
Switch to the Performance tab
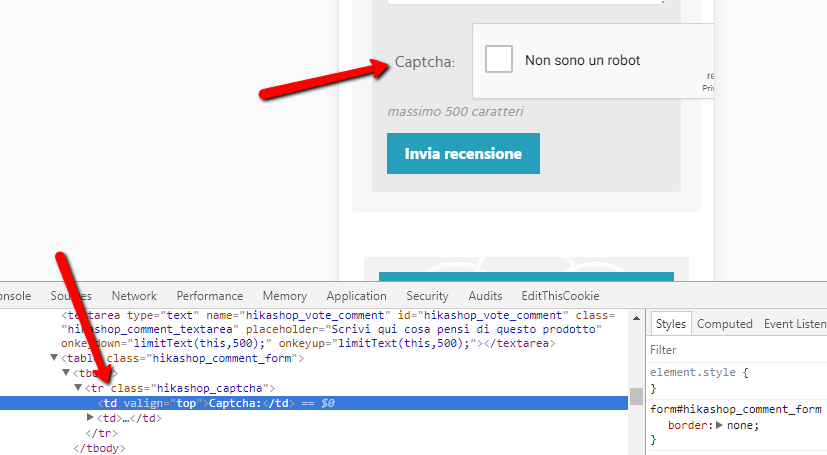click(210, 296)
